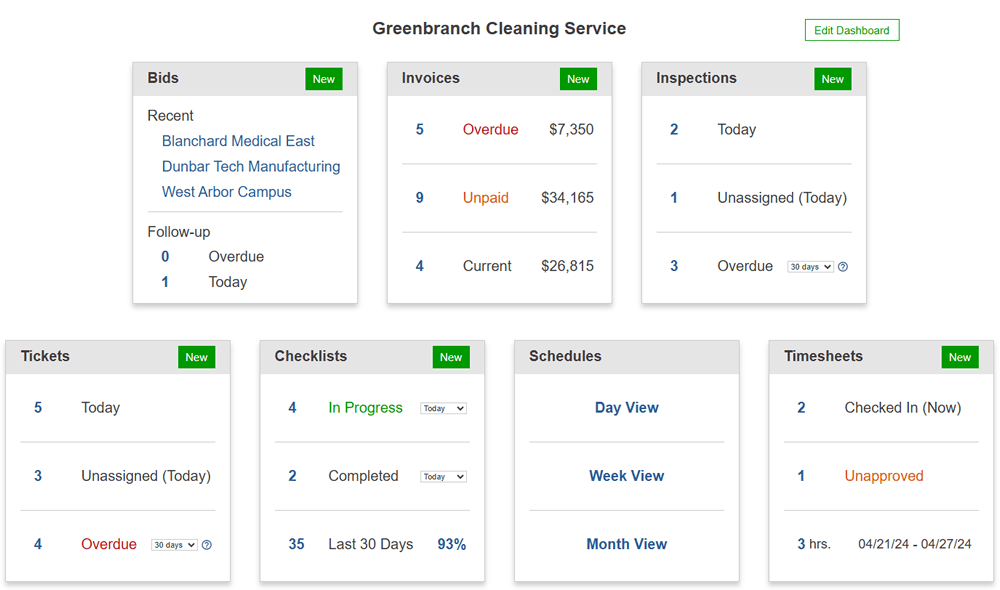1000x590 pixels.
Task: Open Inspections Overdue 30 days dropdown
Action: click(x=810, y=267)
